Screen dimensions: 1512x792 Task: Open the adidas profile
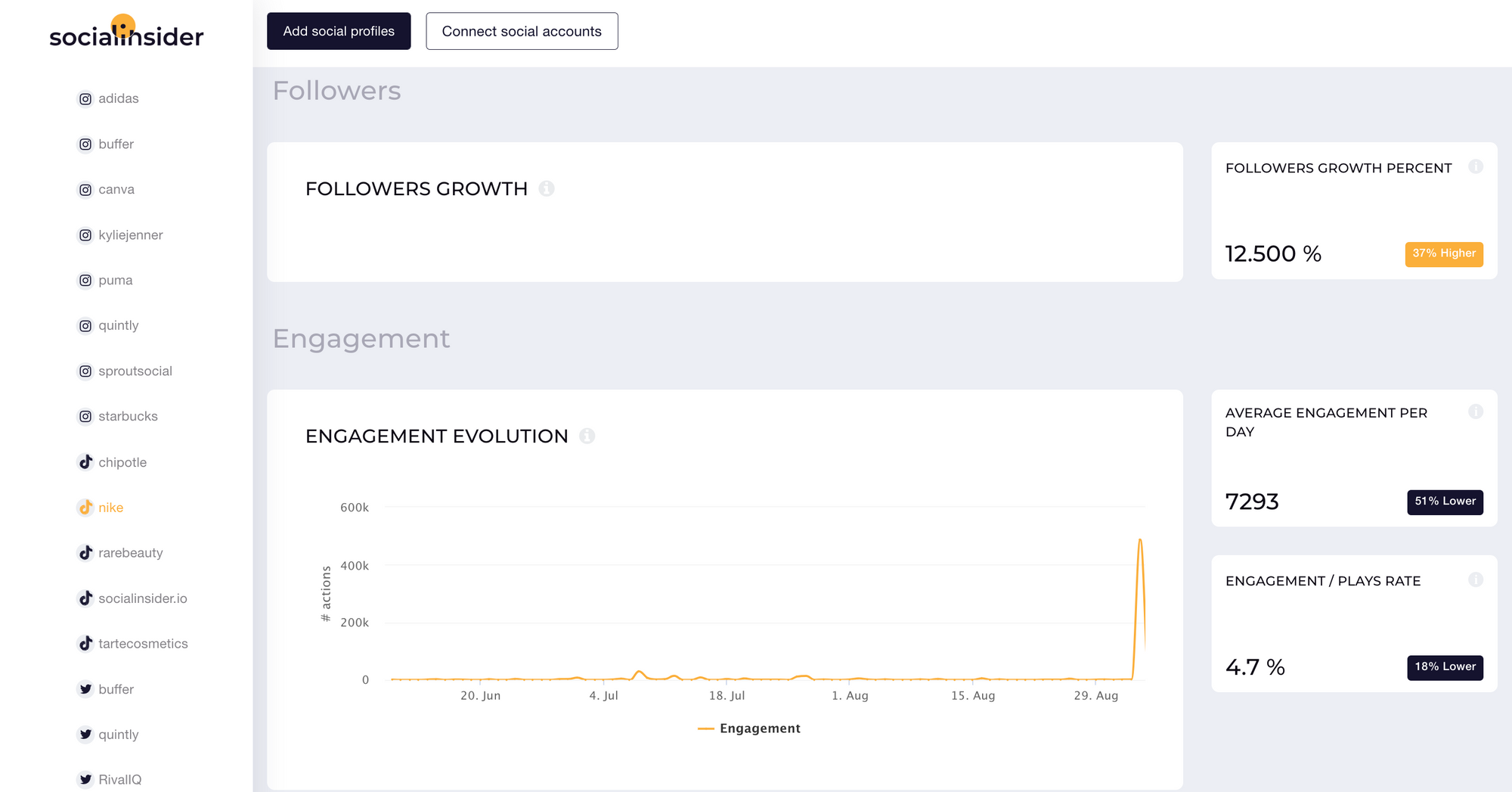coord(119,98)
